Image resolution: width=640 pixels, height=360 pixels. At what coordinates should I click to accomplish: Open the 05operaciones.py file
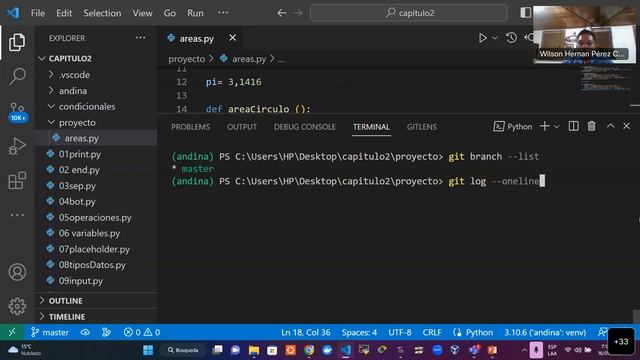coord(96,217)
